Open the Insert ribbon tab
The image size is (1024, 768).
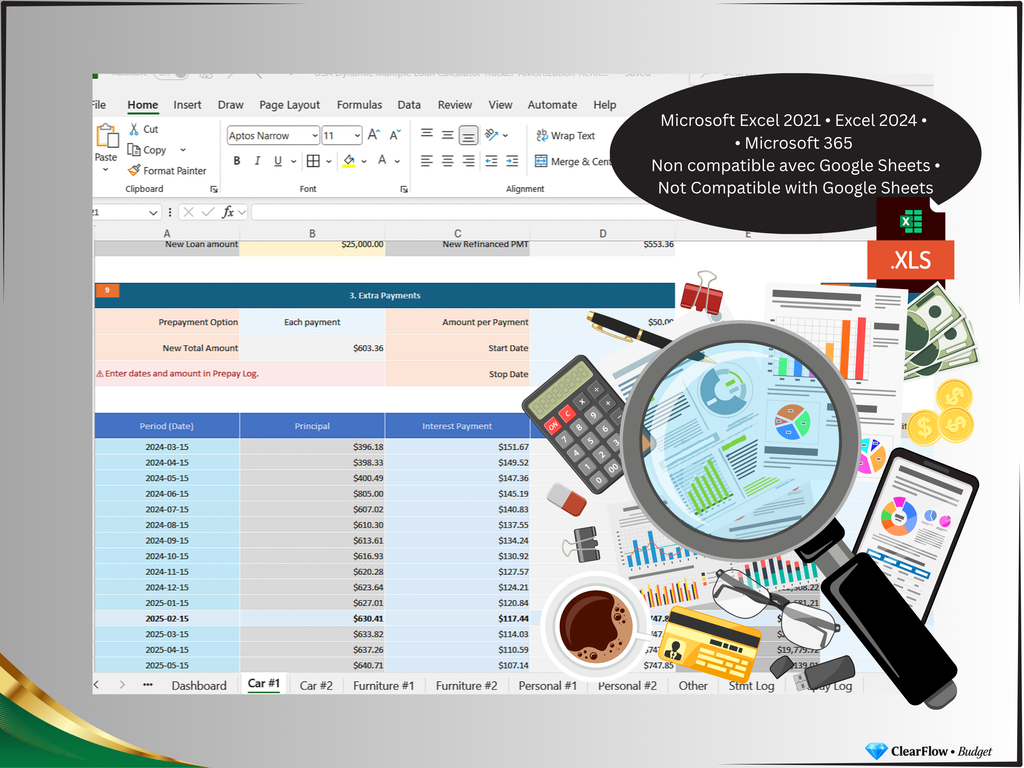(187, 104)
